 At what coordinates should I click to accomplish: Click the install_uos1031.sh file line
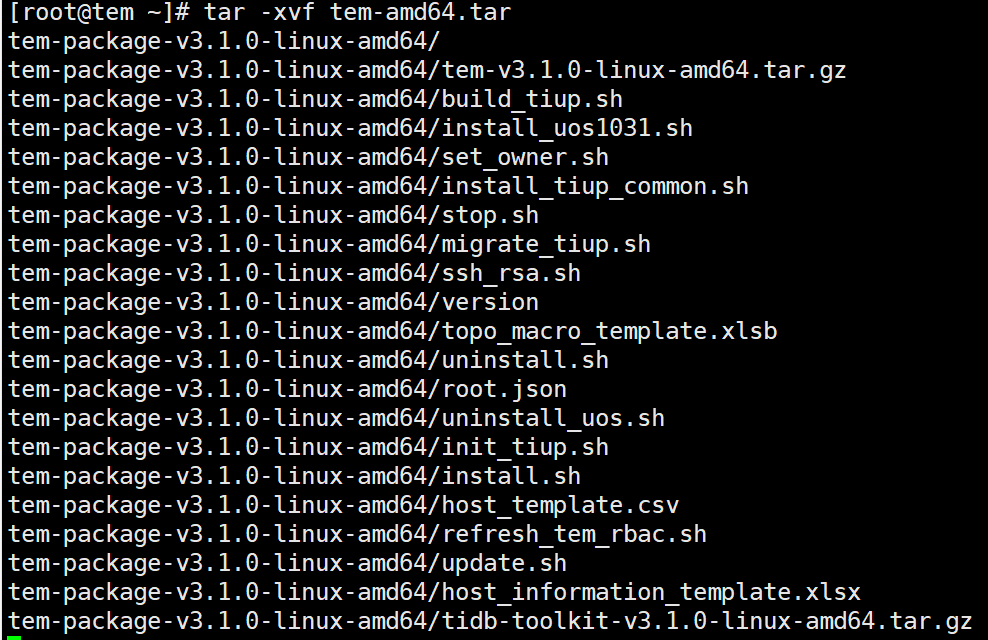pos(350,128)
